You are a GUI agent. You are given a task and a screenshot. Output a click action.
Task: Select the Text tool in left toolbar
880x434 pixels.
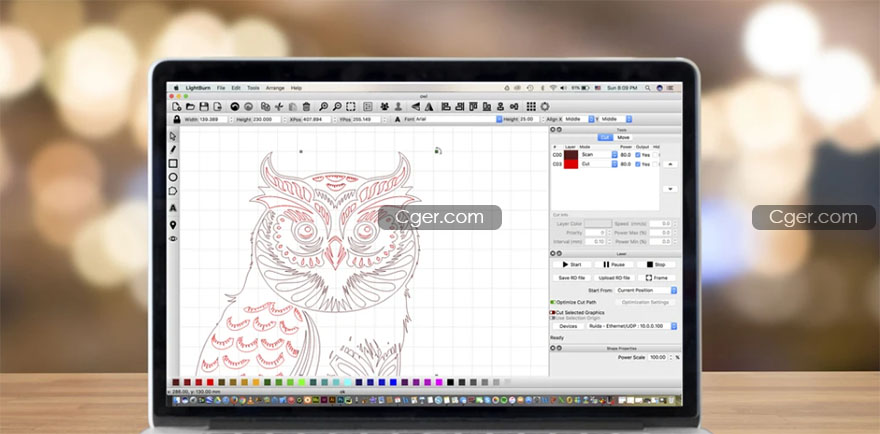pyautogui.click(x=173, y=208)
